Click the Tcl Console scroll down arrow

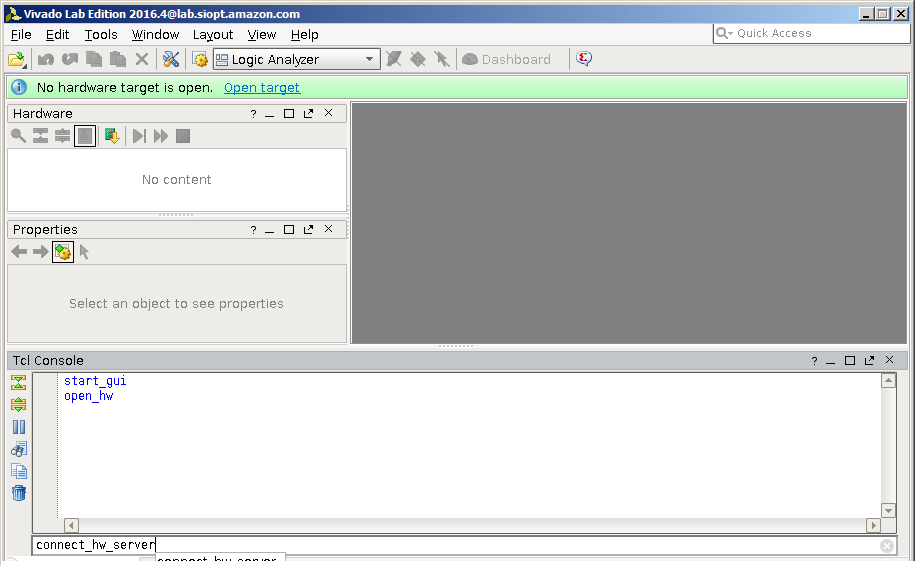pyautogui.click(x=888, y=511)
